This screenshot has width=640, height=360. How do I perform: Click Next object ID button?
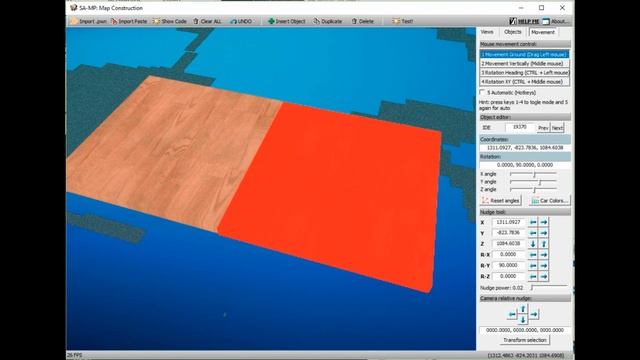tap(557, 128)
